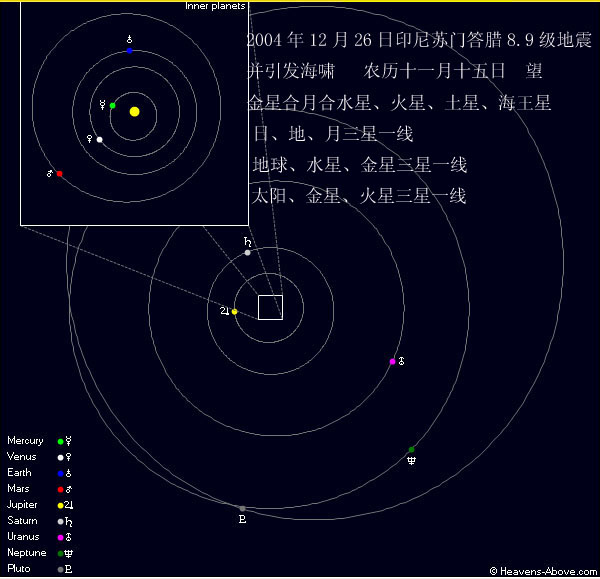This screenshot has height=579, width=600.
Task: Click the white Venus dot in the inset
Action: coord(99,139)
